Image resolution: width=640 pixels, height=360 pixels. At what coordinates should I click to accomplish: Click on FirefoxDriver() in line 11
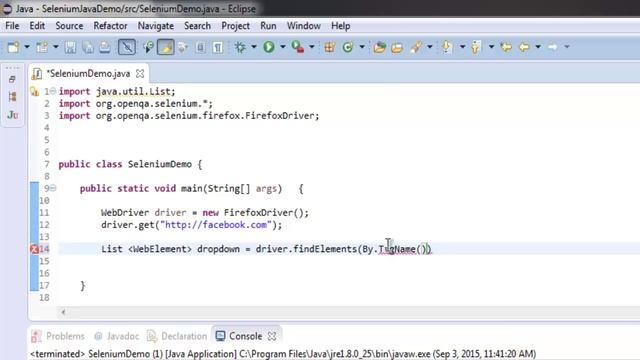coord(264,212)
